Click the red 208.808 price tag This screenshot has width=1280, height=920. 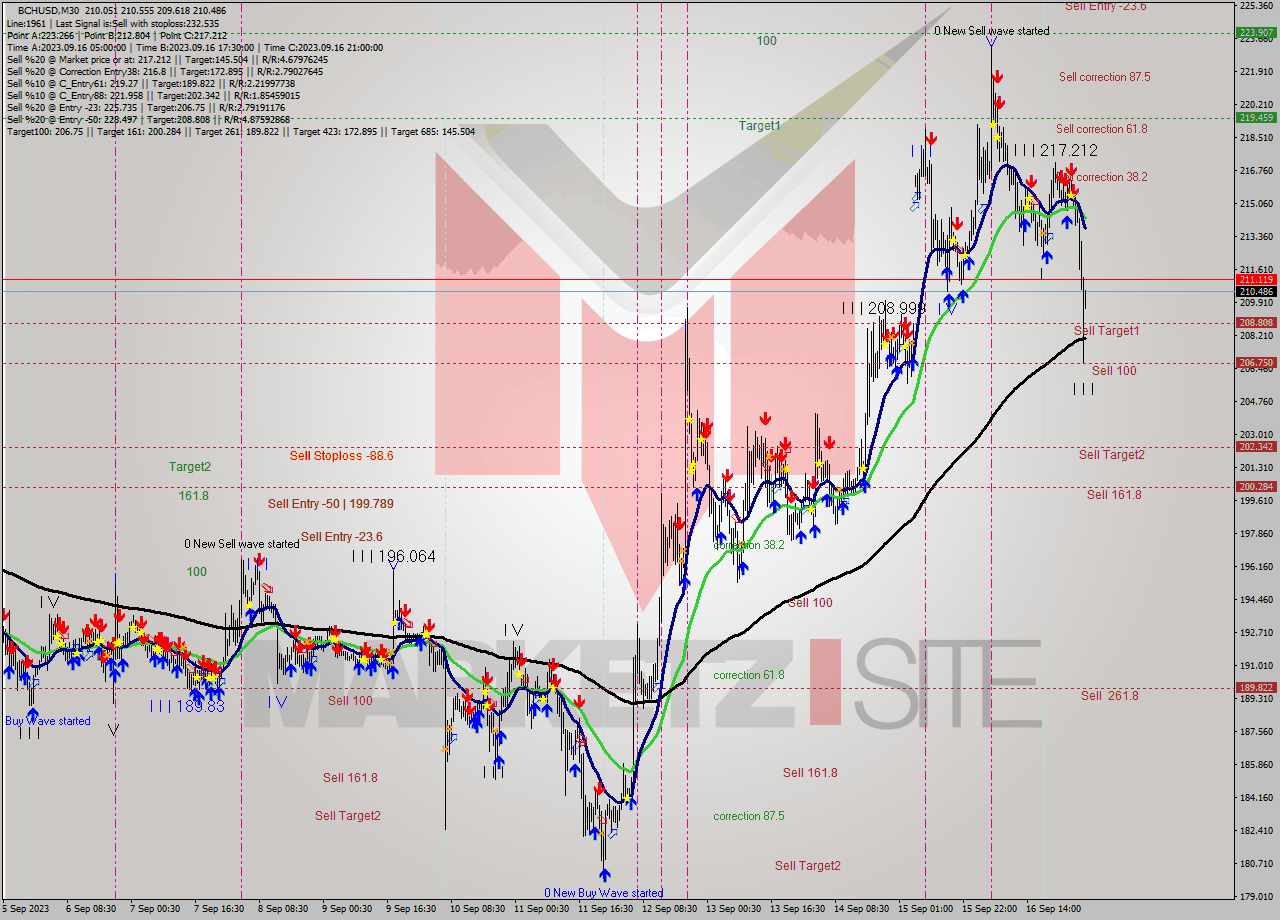pos(1256,323)
